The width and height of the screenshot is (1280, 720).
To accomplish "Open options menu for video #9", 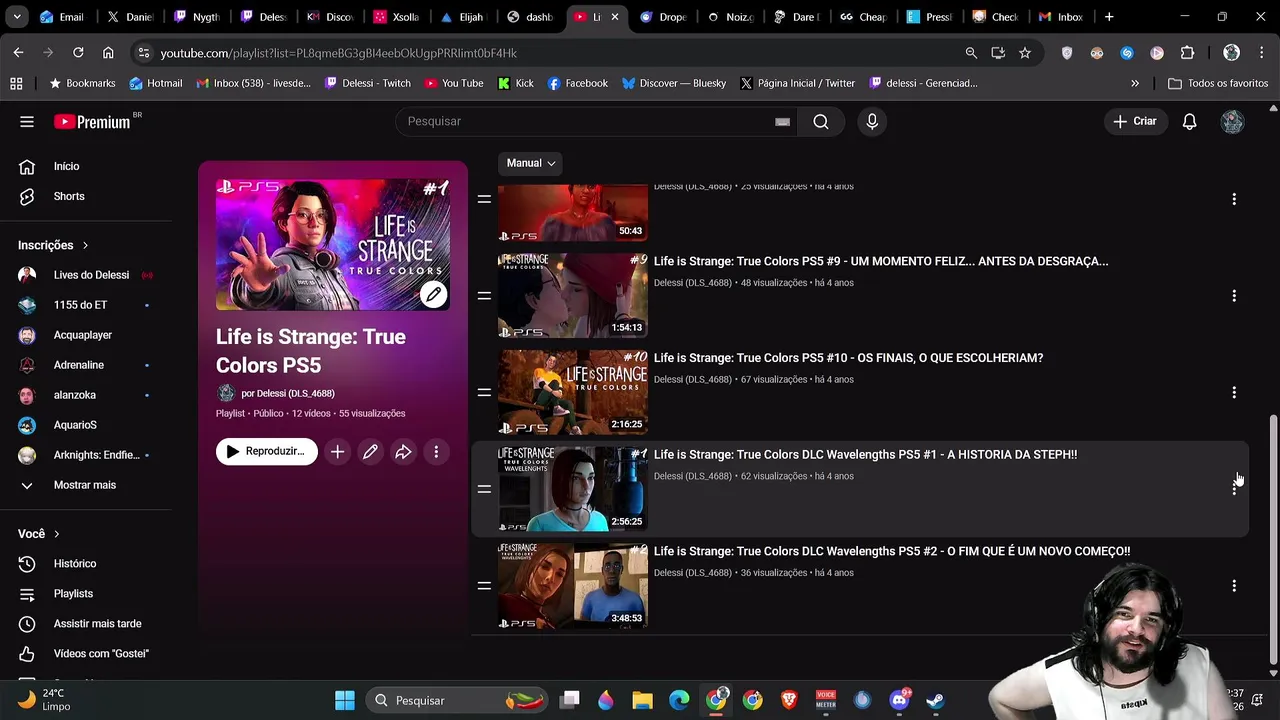I will [1234, 296].
